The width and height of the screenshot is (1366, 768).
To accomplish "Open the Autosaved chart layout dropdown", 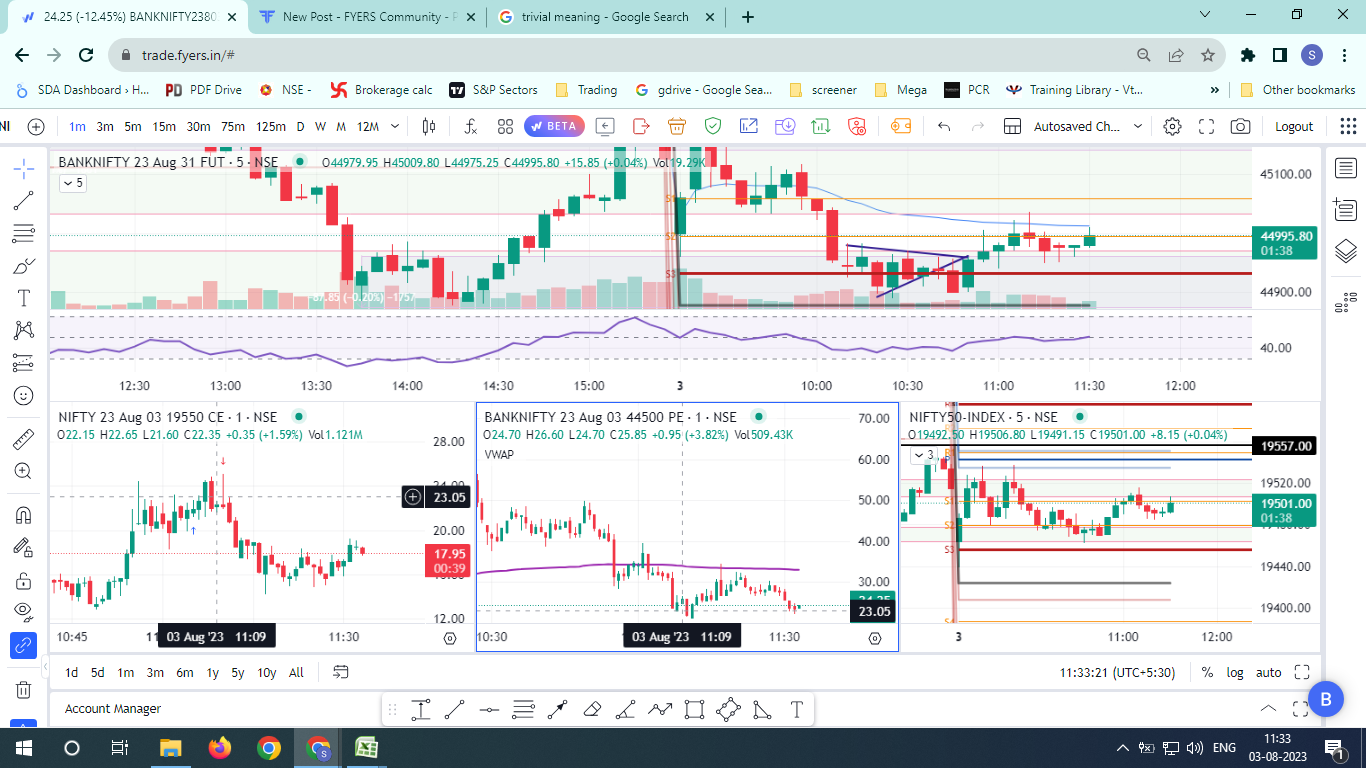I will (1137, 127).
